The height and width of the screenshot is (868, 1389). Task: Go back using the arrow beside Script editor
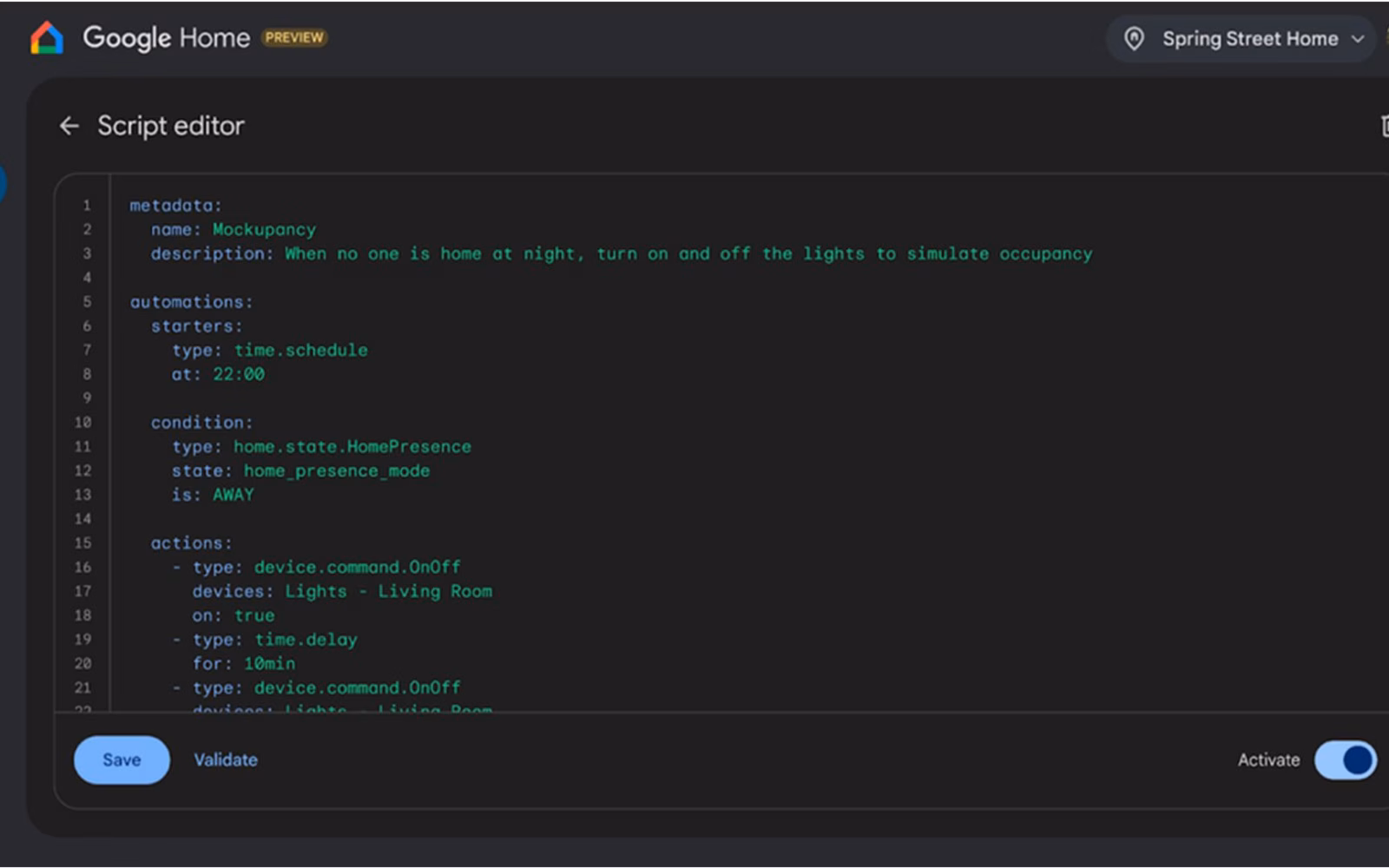point(69,126)
